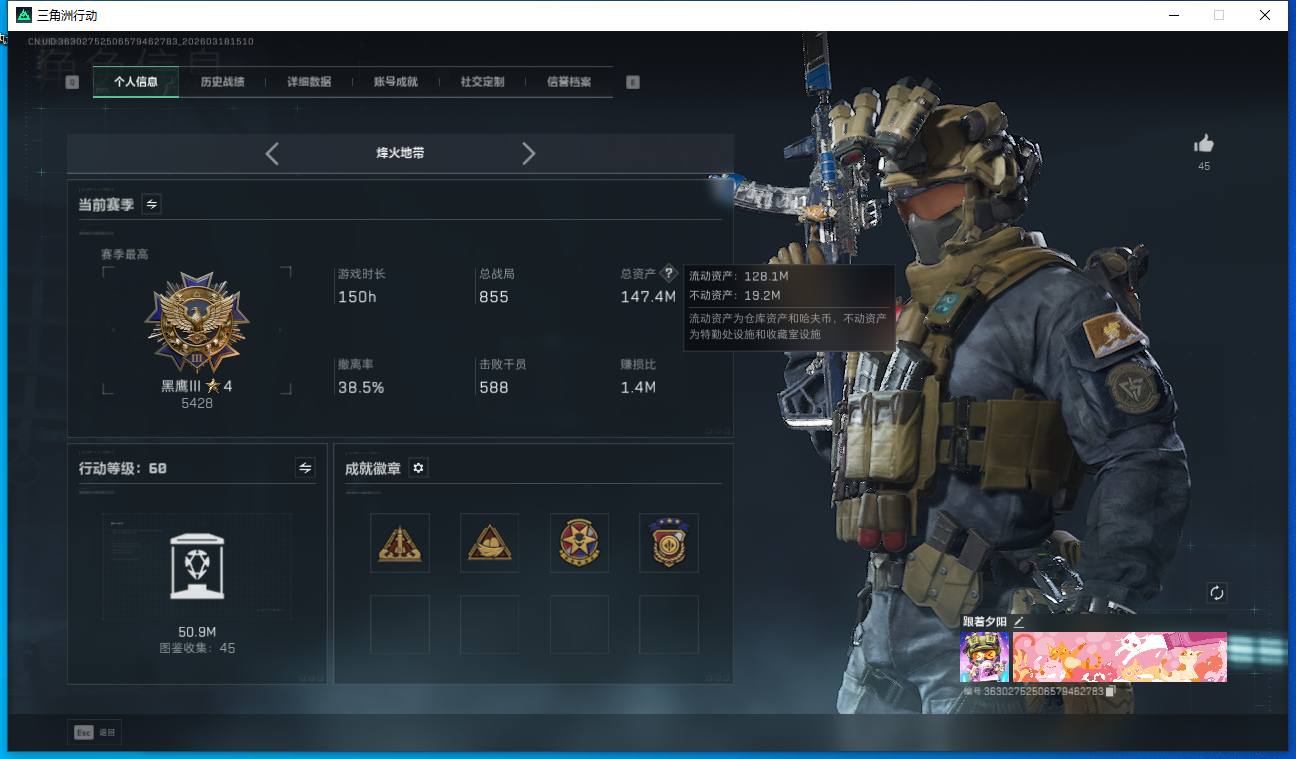Open the 烽火地带 mode selector
Image resolution: width=1296 pixels, height=759 pixels.
[x=400, y=153]
